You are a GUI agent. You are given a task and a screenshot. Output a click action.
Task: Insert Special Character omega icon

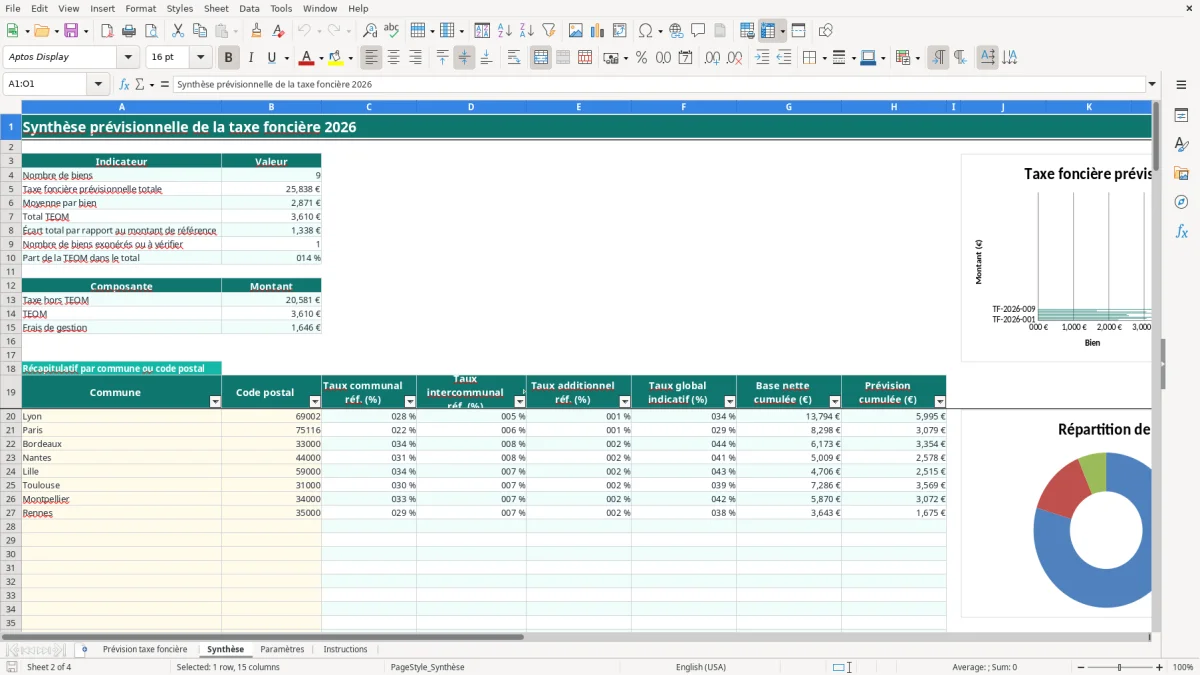click(645, 31)
